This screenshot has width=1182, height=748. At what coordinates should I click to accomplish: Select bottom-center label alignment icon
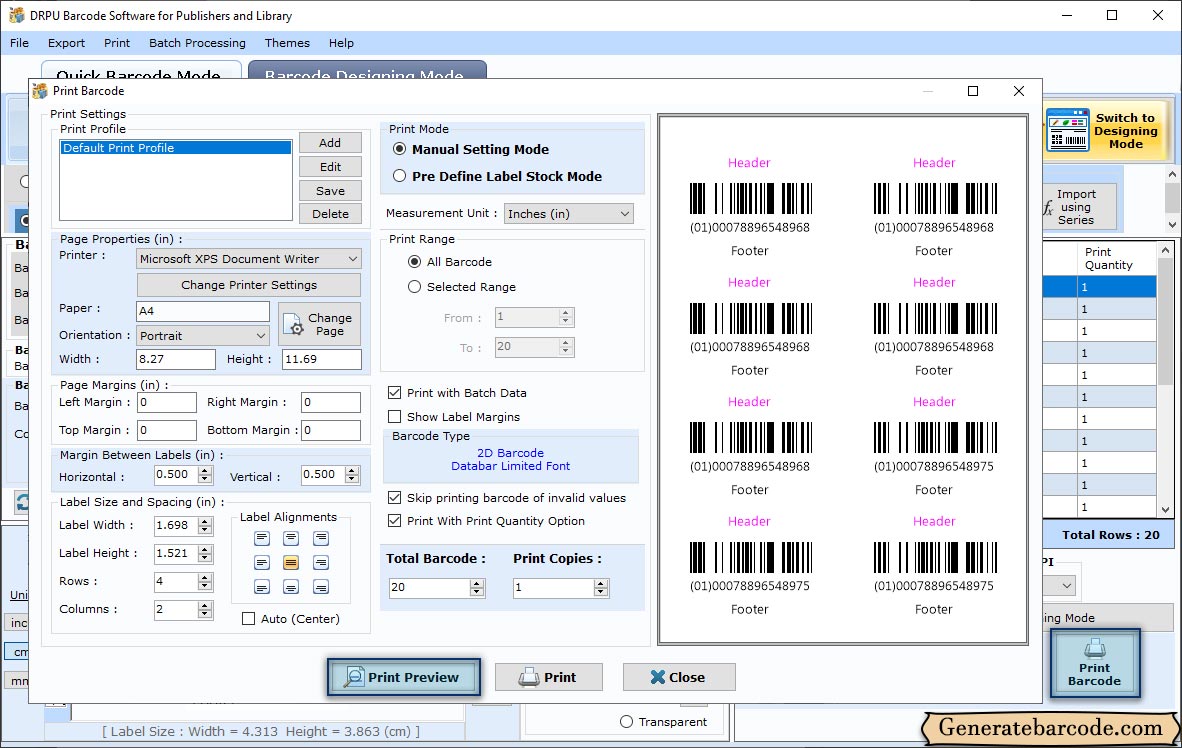291,587
